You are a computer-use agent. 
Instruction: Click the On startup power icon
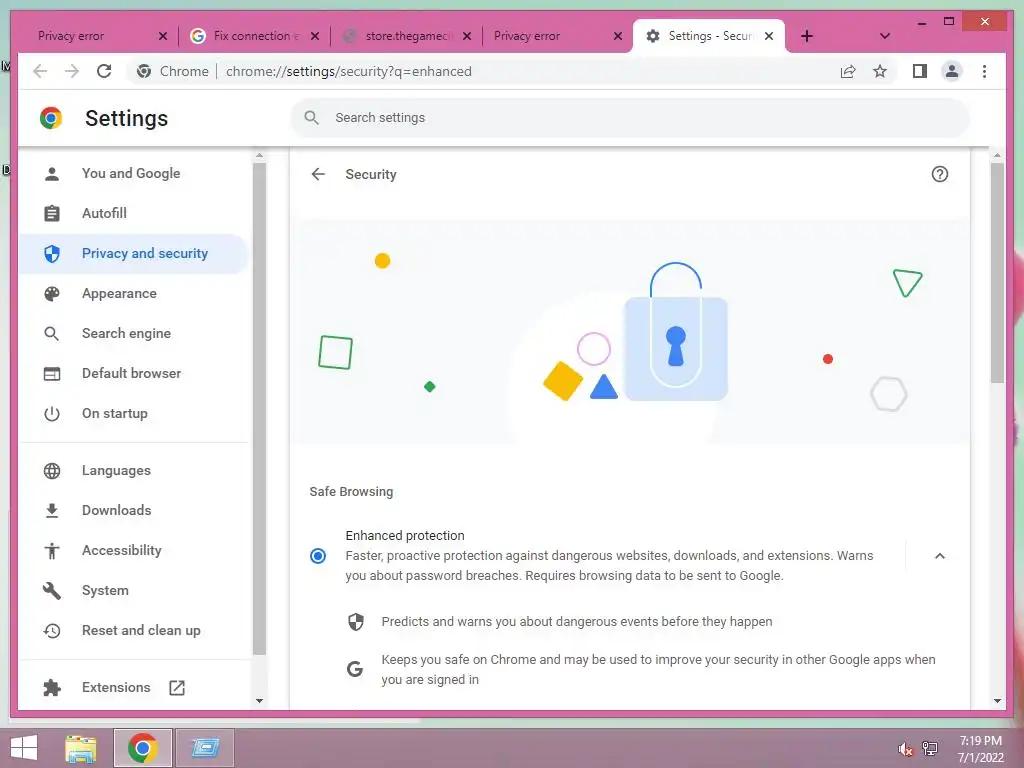pyautogui.click(x=52, y=414)
